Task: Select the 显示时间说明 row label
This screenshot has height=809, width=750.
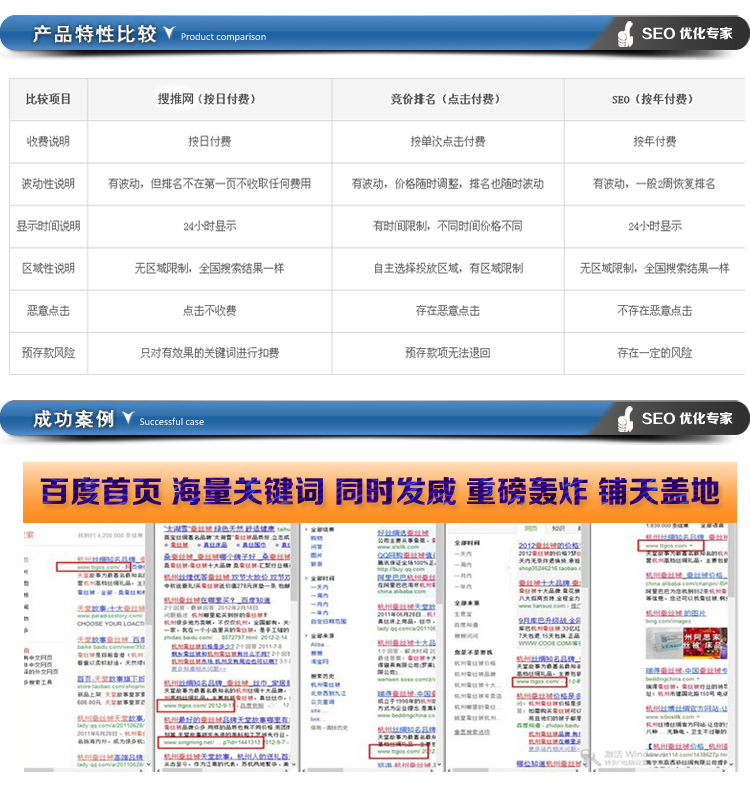Action: 48,226
